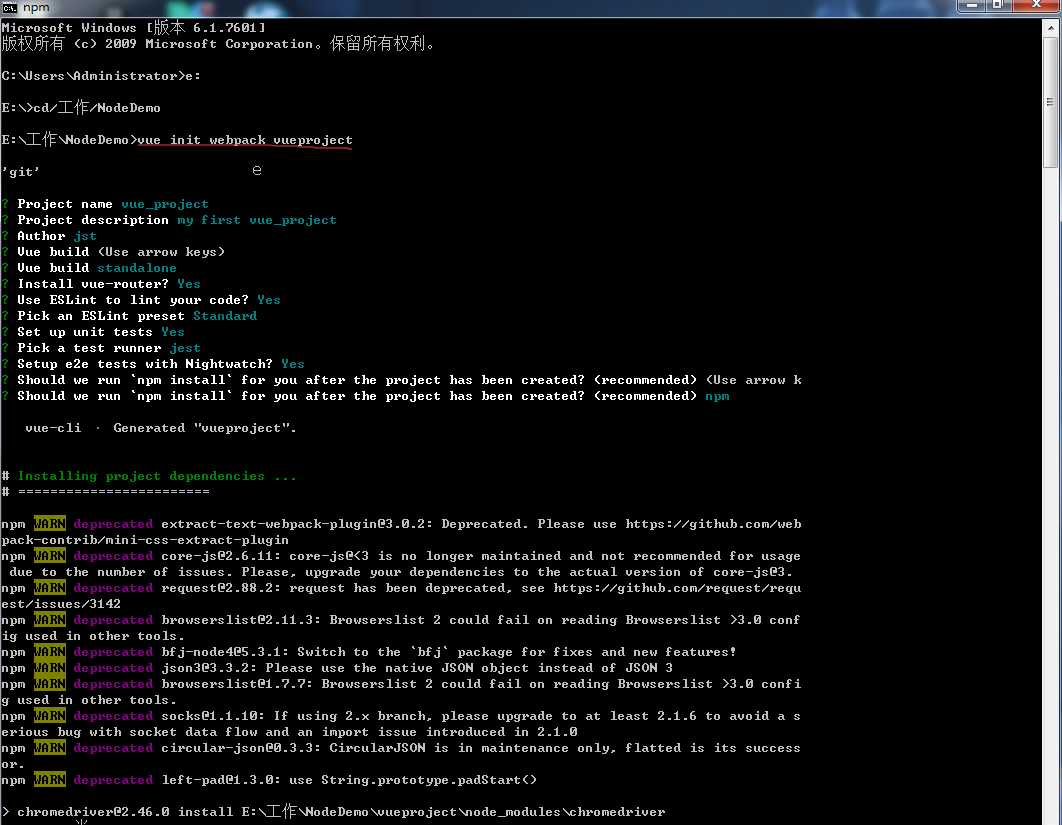Click the 'Installing project dependencies ...' text
The height and width of the screenshot is (825, 1062).
point(157,476)
